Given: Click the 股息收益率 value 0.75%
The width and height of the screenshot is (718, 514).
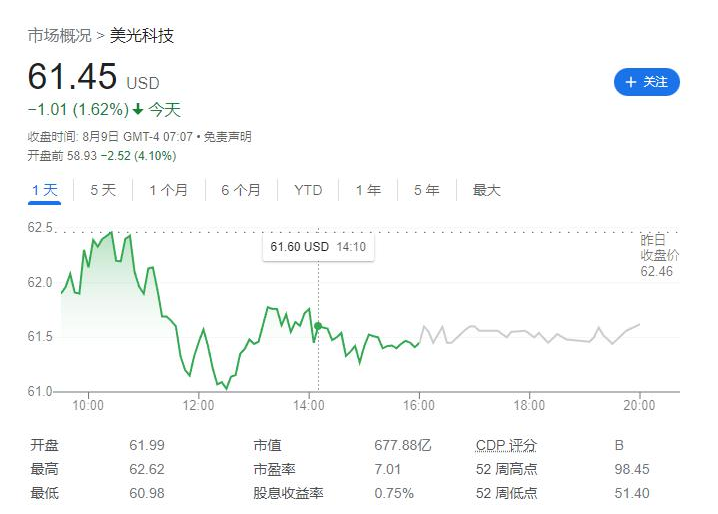Looking at the screenshot, I should 394,493.
